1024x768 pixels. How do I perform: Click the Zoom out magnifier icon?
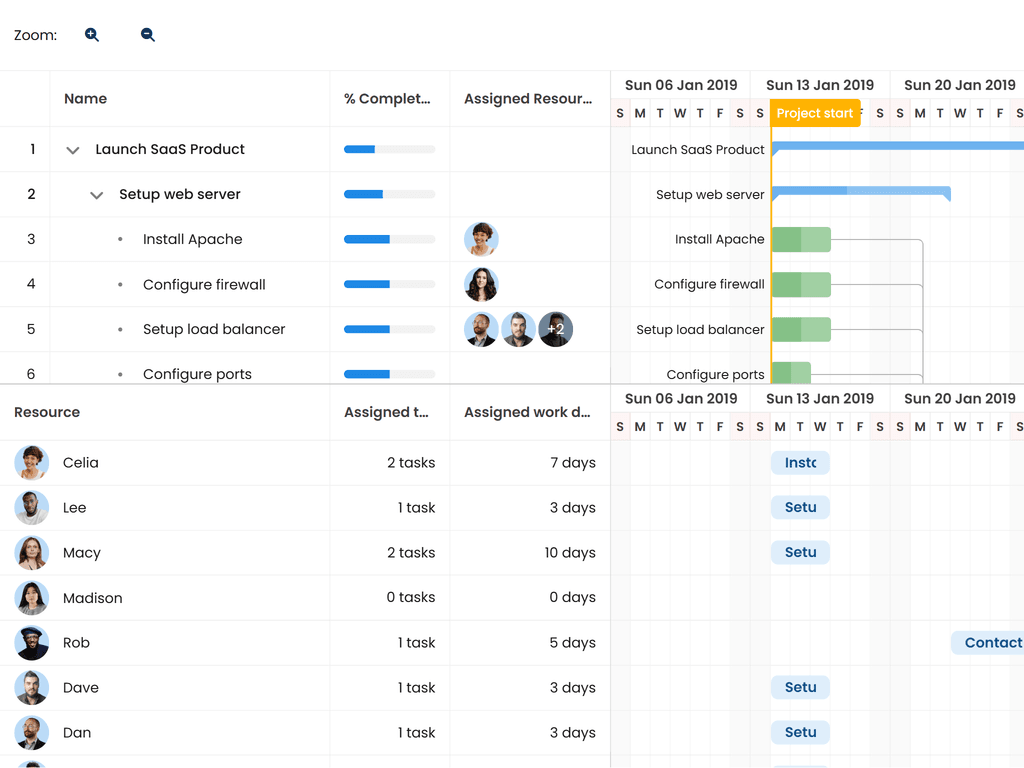pyautogui.click(x=147, y=33)
